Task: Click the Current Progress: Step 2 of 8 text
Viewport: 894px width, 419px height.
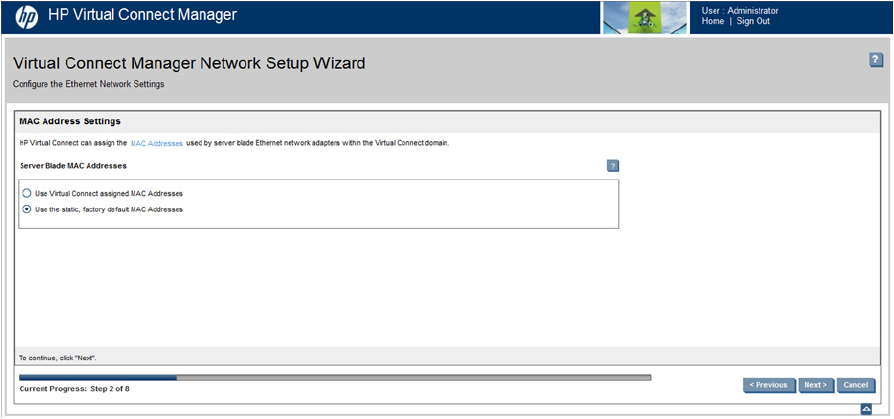Action: (x=74, y=388)
